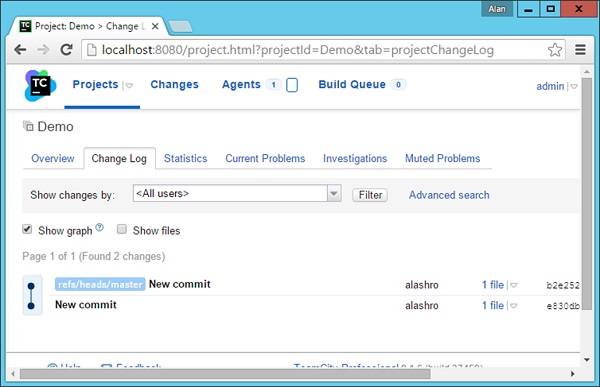Open the Projects navigation item
Image resolution: width=600 pixels, height=387 pixels.
95,84
